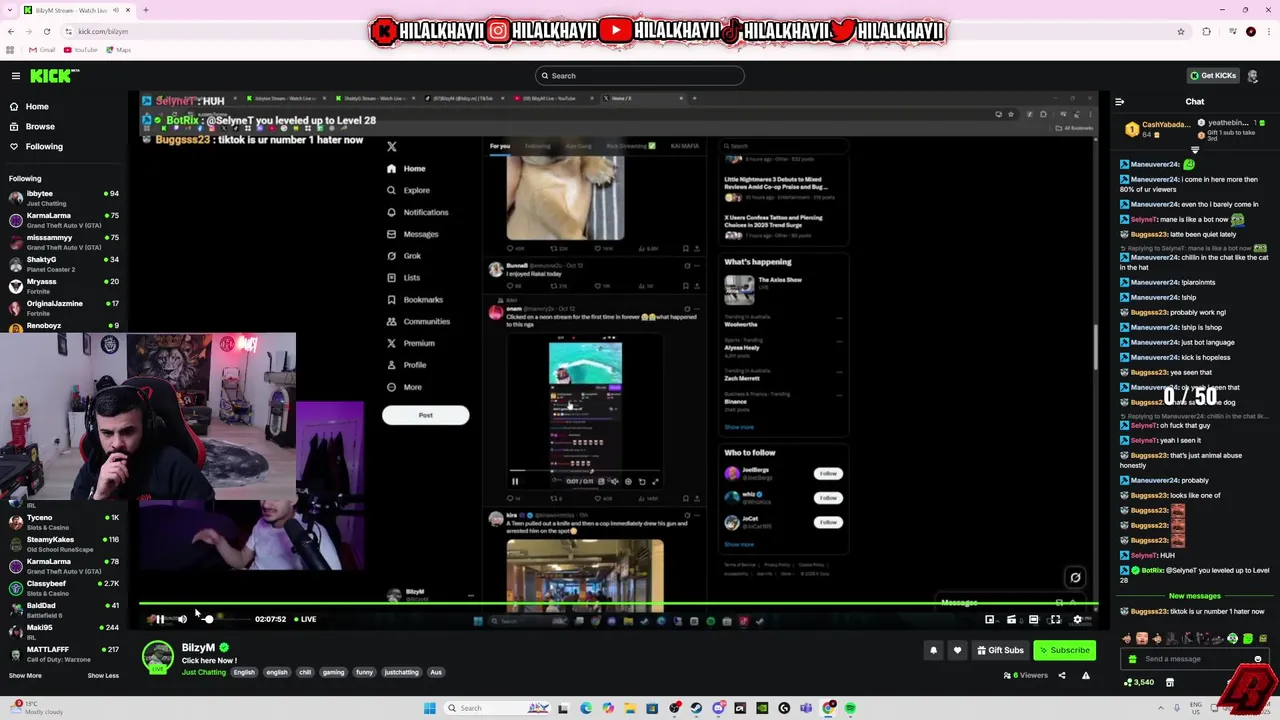
Task: Expand the gift leaderboard in chat
Action: click(1195, 150)
